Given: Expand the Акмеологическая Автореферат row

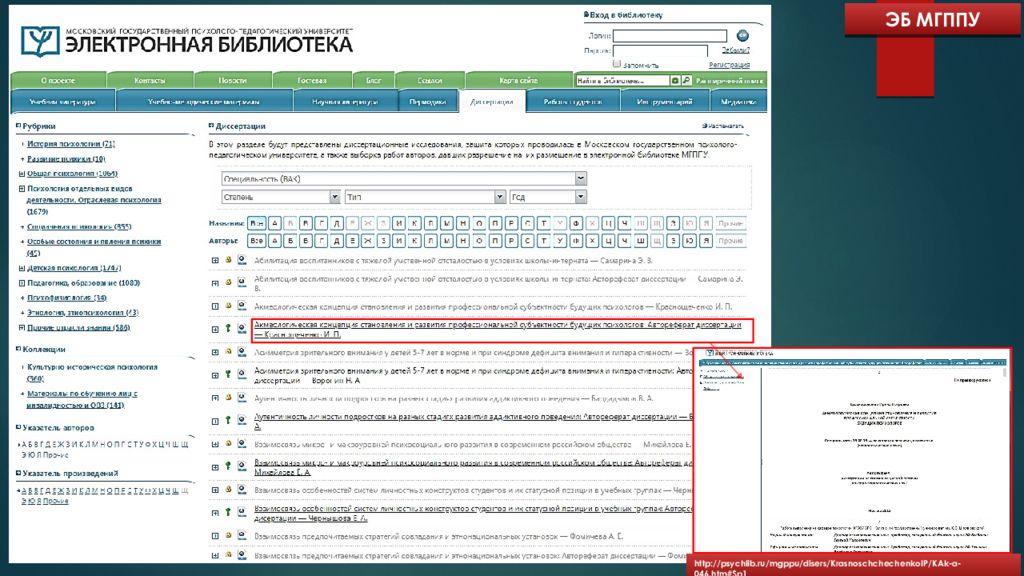Looking at the screenshot, I should pos(214,329).
